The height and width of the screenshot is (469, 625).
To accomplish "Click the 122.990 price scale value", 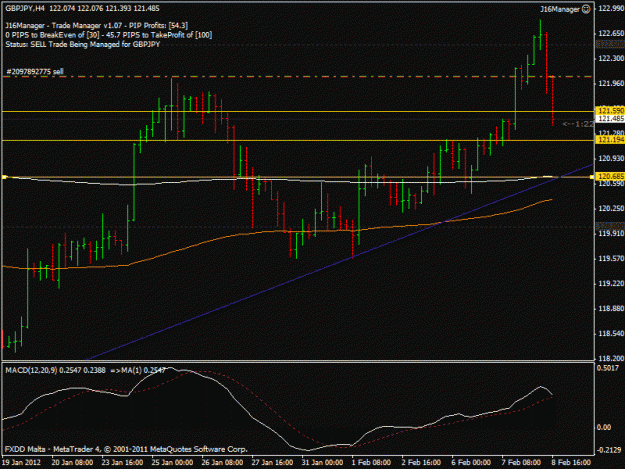I will (611, 8).
